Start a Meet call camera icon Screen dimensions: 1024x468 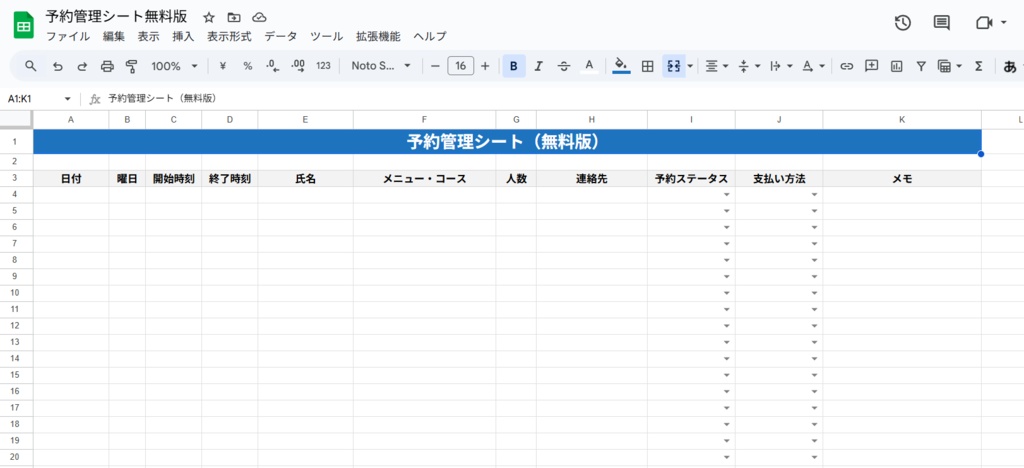(984, 23)
